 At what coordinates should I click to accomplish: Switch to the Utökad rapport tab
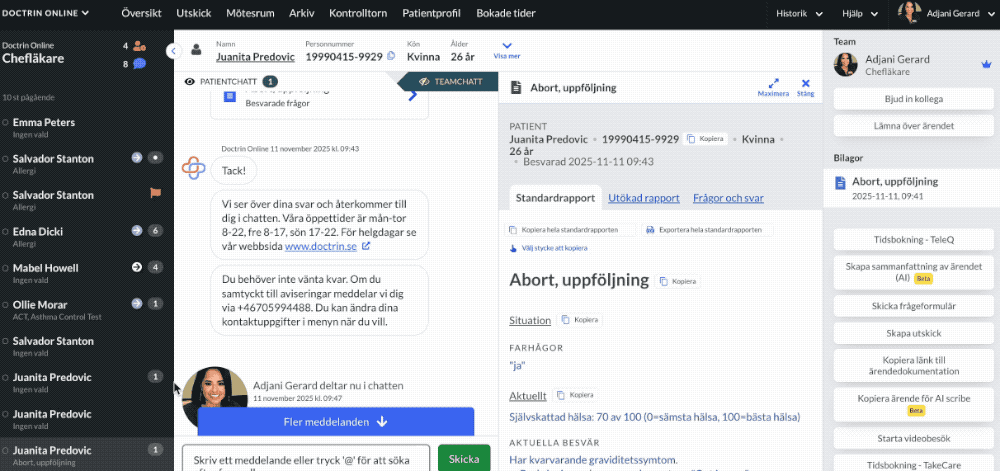[643, 198]
